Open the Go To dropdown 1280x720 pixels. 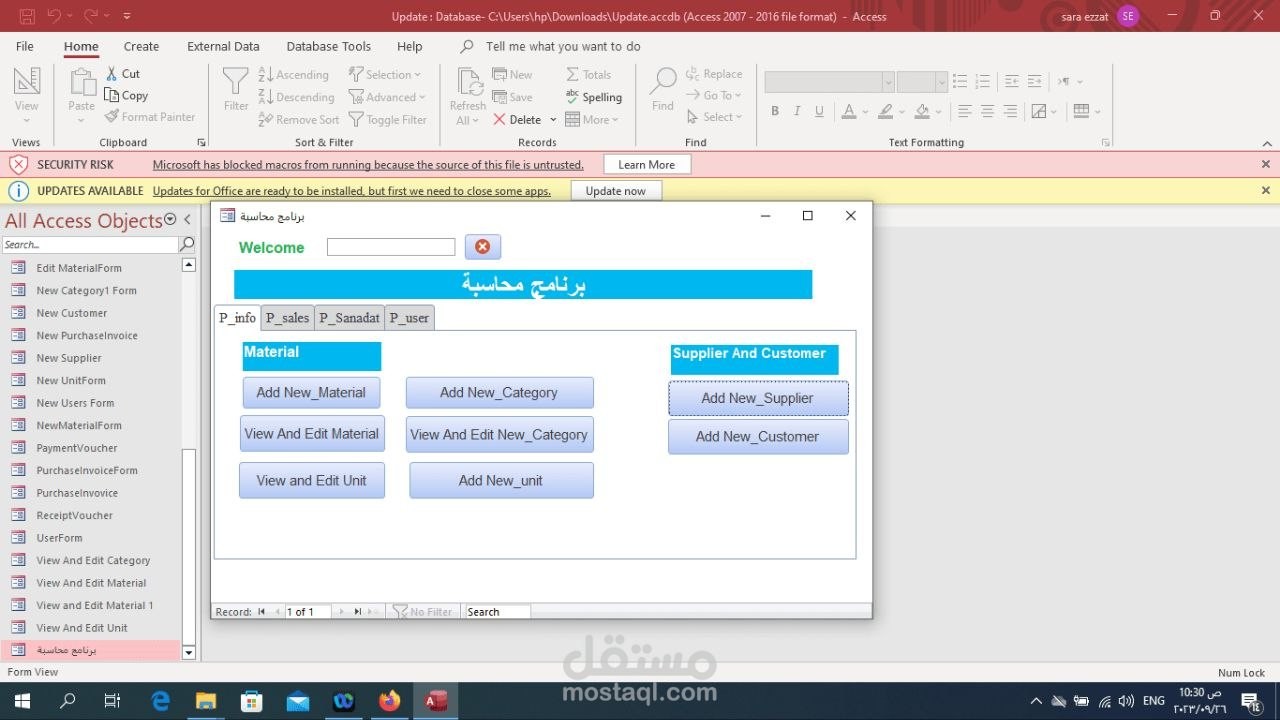(x=714, y=95)
